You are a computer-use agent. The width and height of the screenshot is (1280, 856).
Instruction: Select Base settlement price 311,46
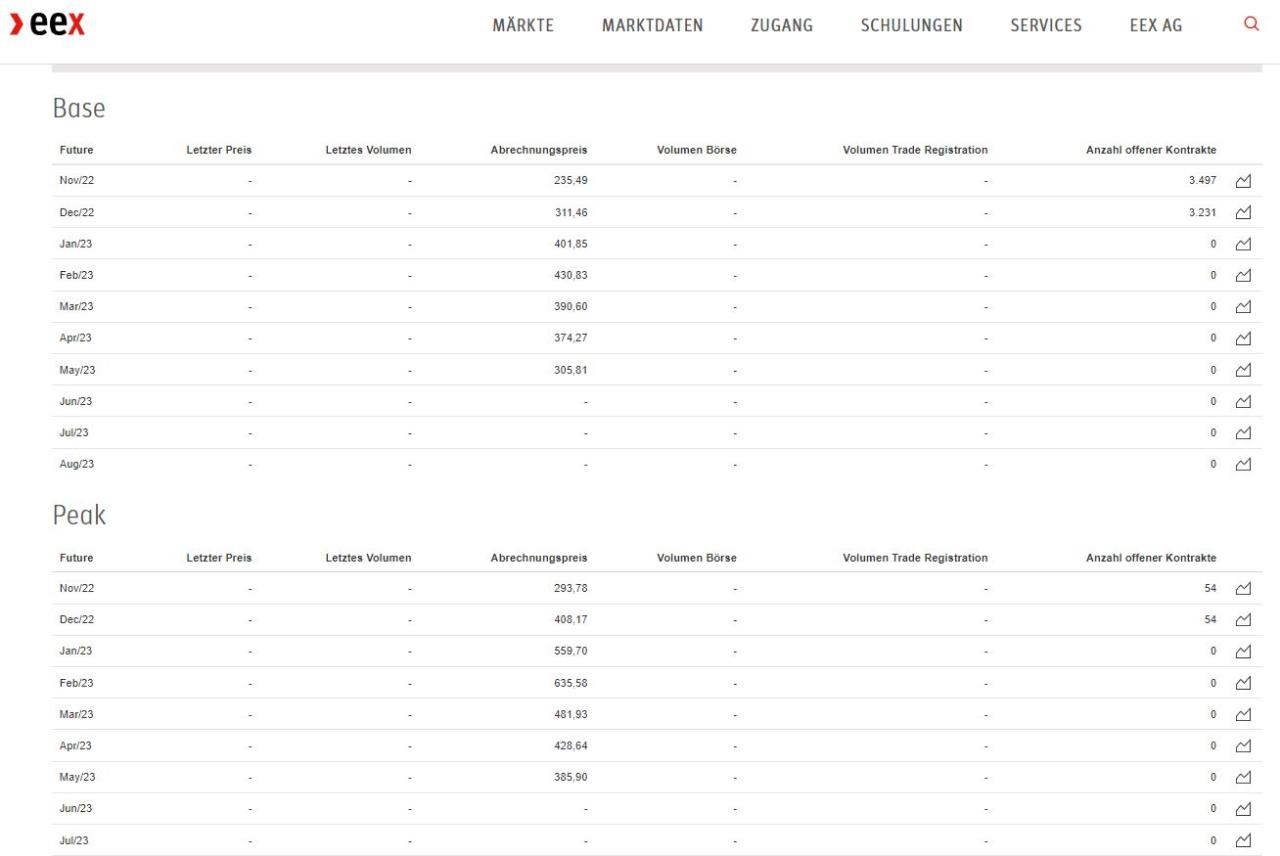pos(571,212)
